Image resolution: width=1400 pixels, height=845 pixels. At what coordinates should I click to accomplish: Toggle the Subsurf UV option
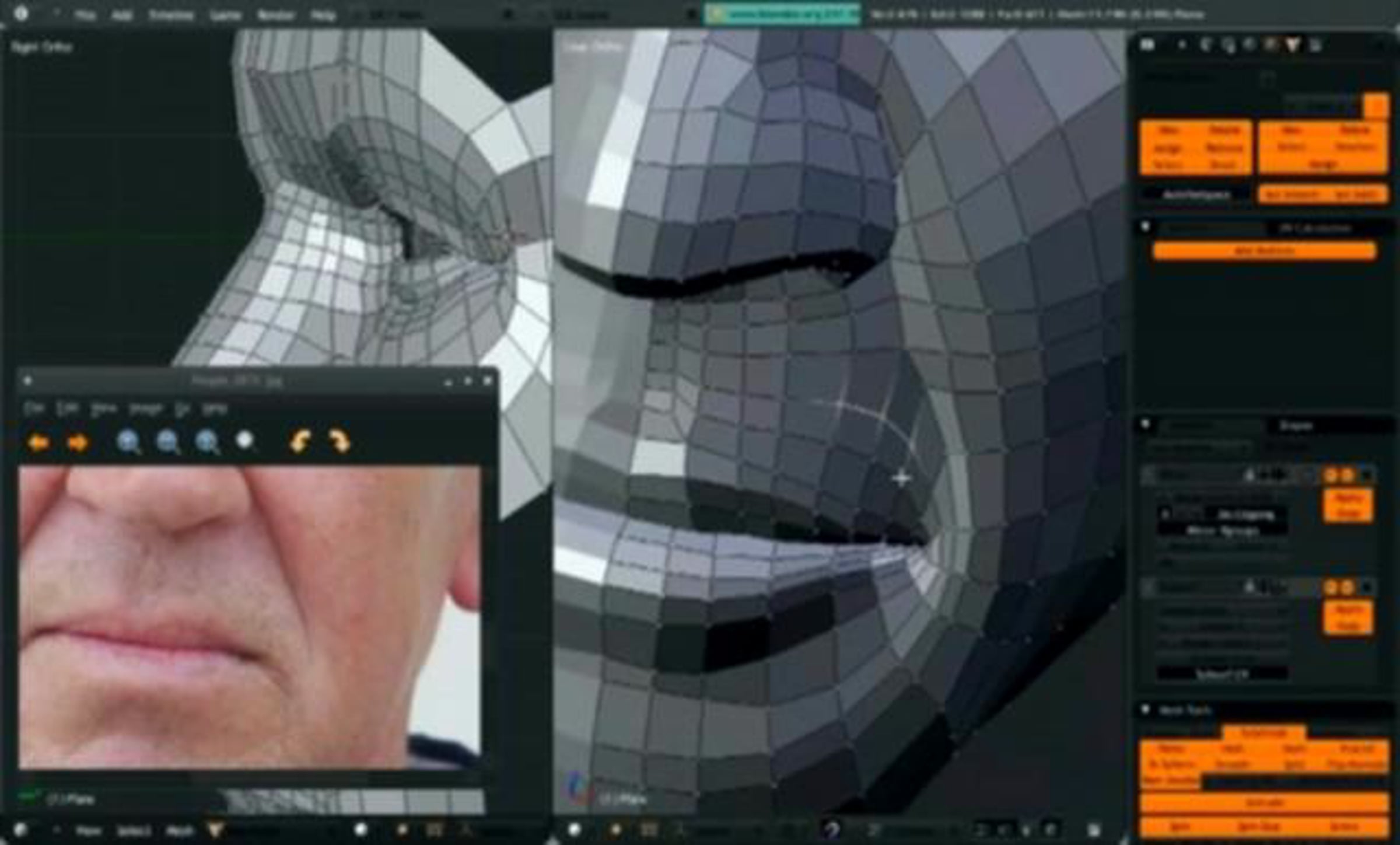[1221, 674]
